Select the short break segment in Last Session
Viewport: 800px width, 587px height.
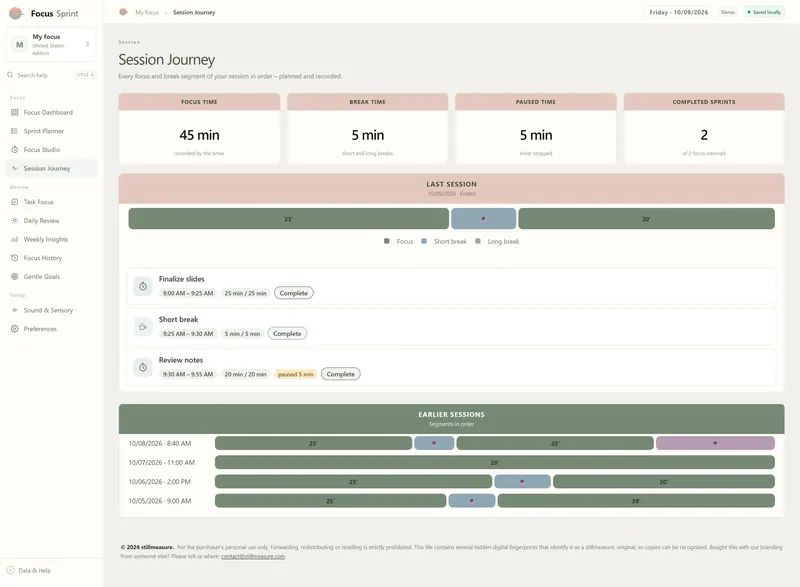tap(484, 219)
